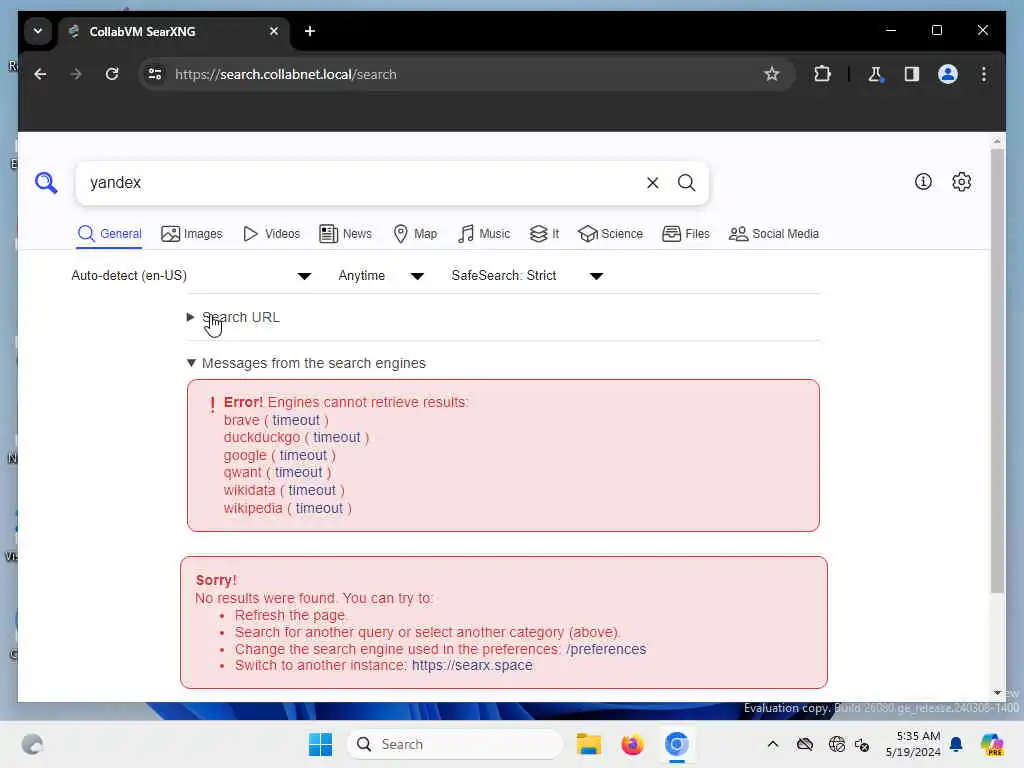Image resolution: width=1024 pixels, height=768 pixels.
Task: Select the Chromium taskbar icon
Action: click(677, 744)
